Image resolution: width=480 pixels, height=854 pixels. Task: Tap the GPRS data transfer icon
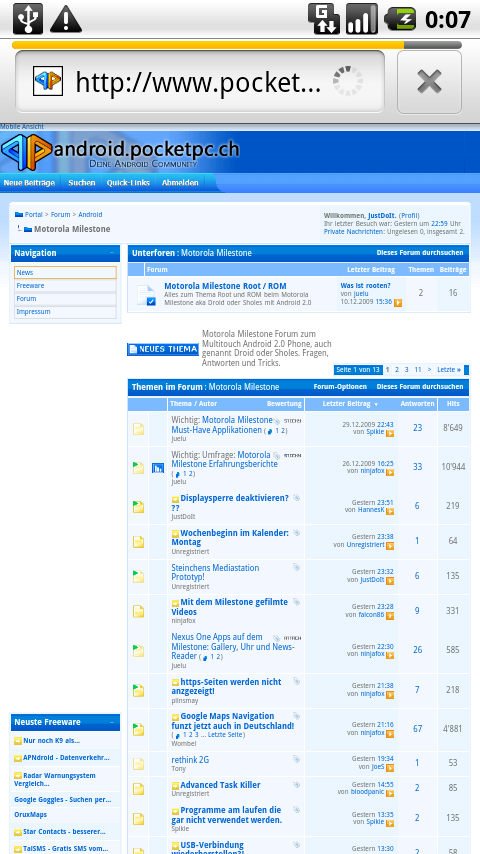tap(324, 19)
